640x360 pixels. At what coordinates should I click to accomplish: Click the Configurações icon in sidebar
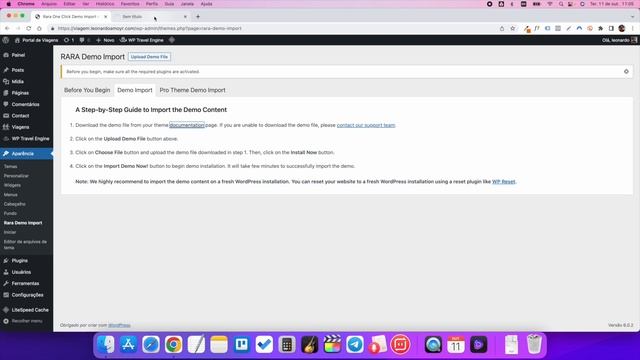(6, 295)
